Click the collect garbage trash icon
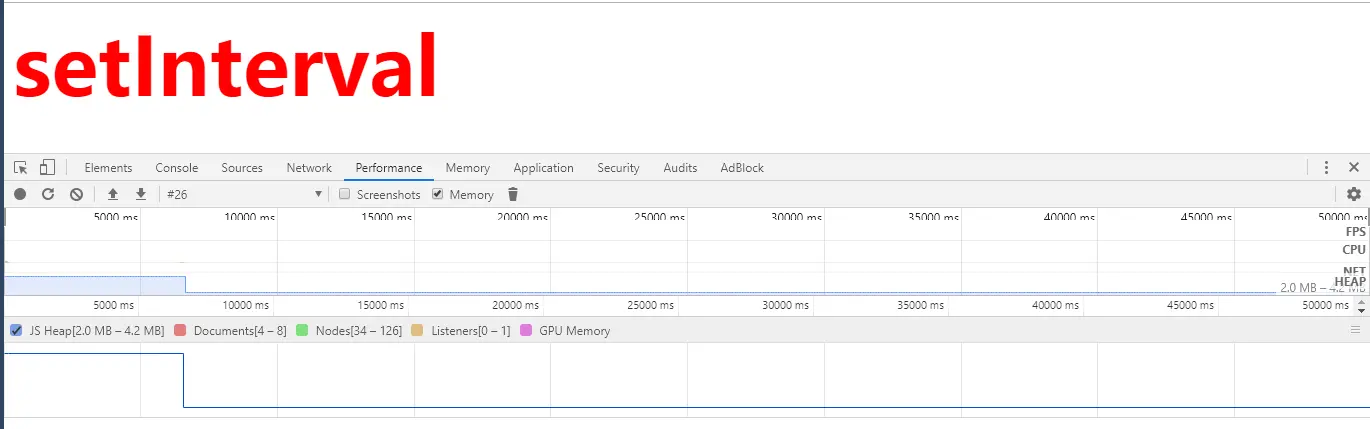This screenshot has height=429, width=1370. [x=513, y=195]
